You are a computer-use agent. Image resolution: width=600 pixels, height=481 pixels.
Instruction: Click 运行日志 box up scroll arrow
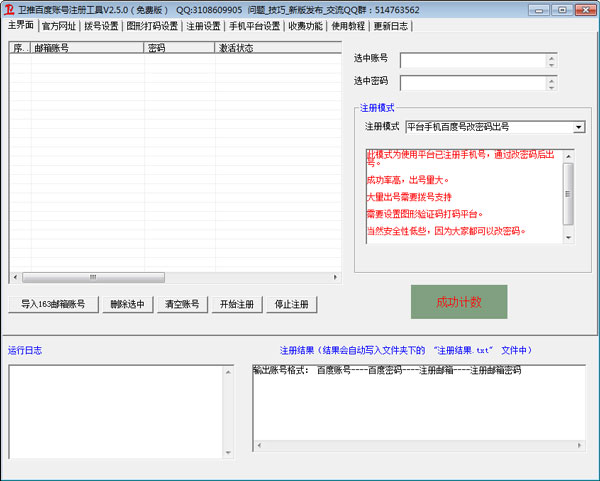[228, 372]
